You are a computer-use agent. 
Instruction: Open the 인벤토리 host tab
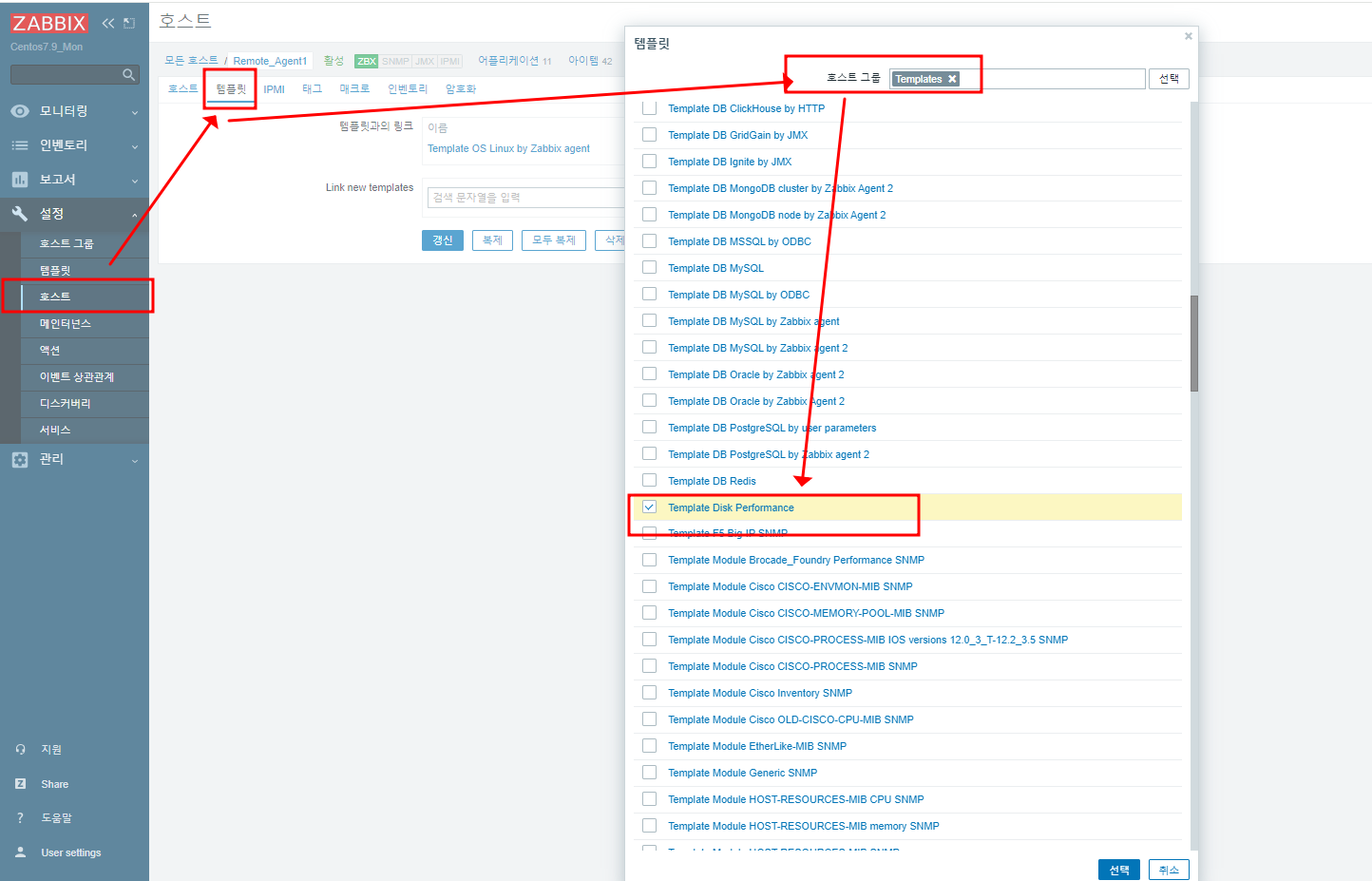point(408,88)
